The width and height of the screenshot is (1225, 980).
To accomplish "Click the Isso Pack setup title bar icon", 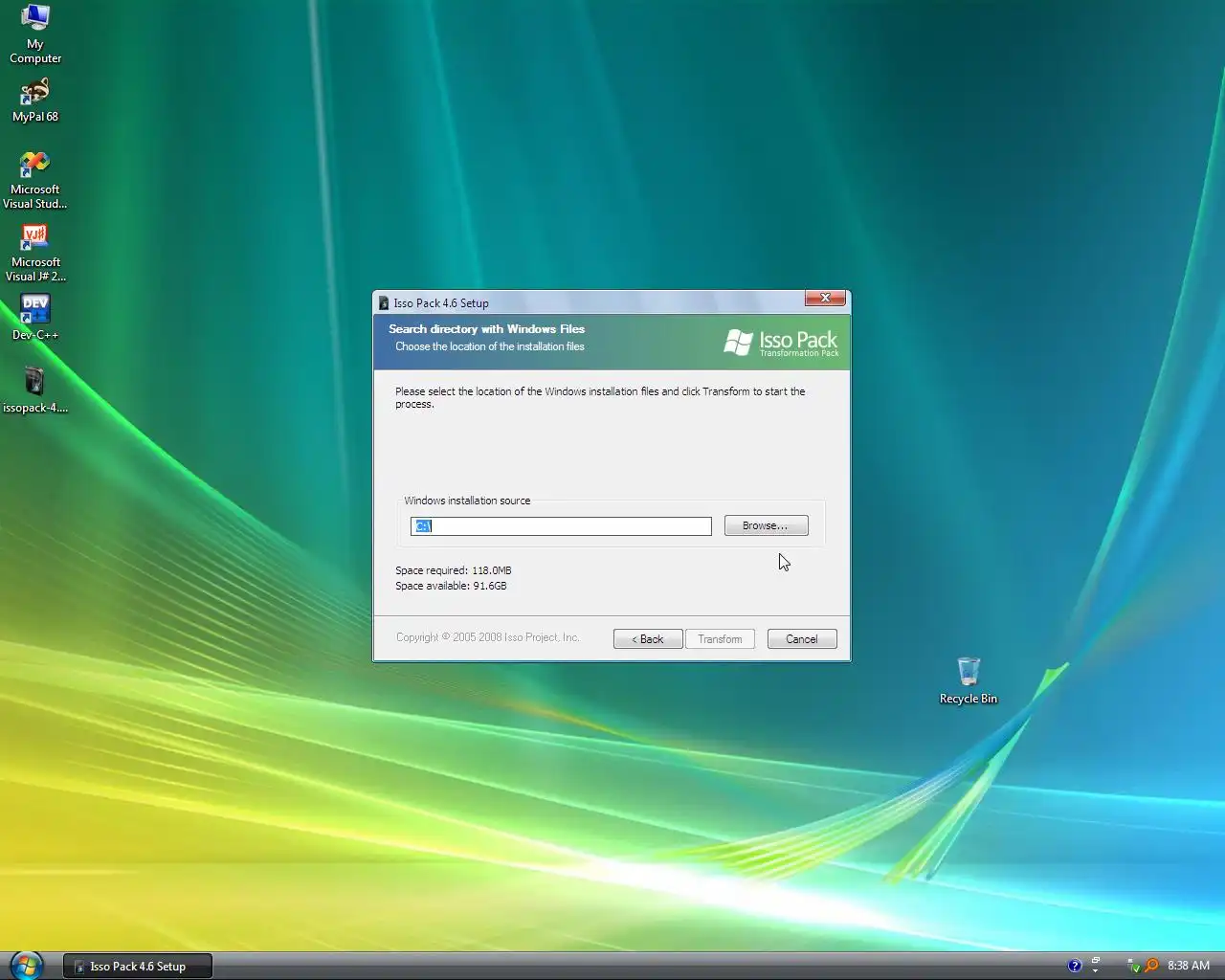I will [384, 303].
